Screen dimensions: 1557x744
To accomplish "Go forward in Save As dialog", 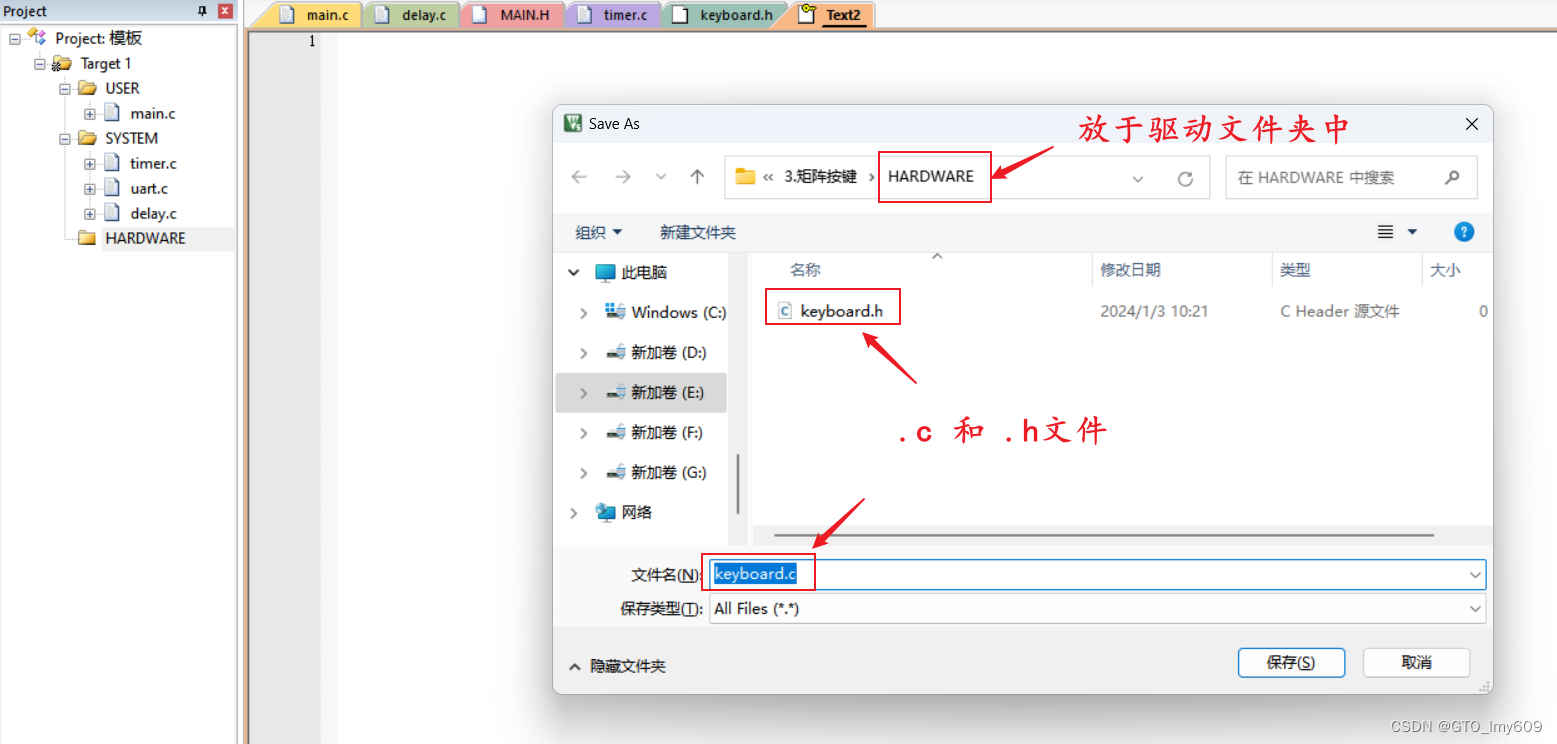I will (x=623, y=177).
